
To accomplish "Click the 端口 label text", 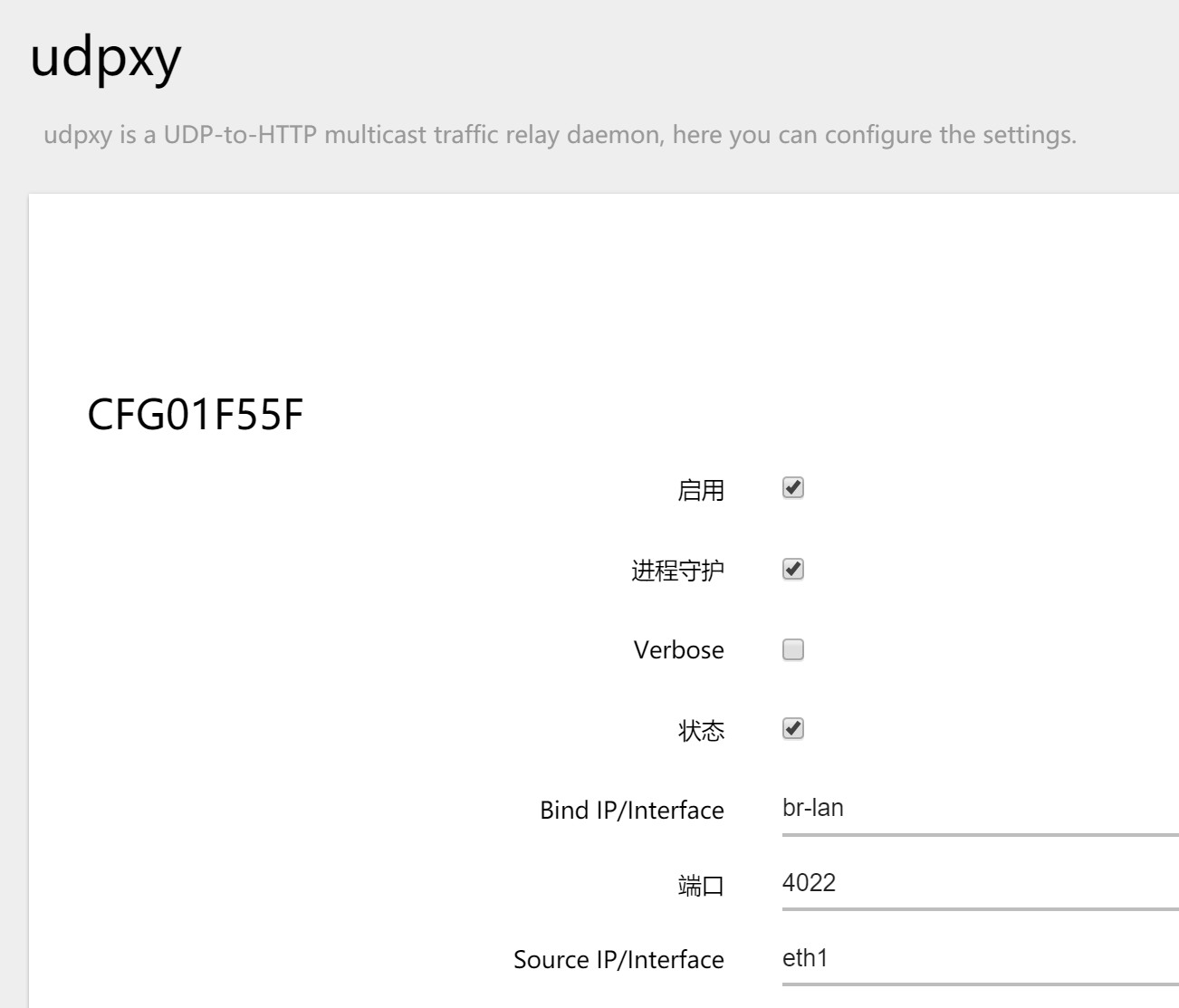I will (x=700, y=886).
